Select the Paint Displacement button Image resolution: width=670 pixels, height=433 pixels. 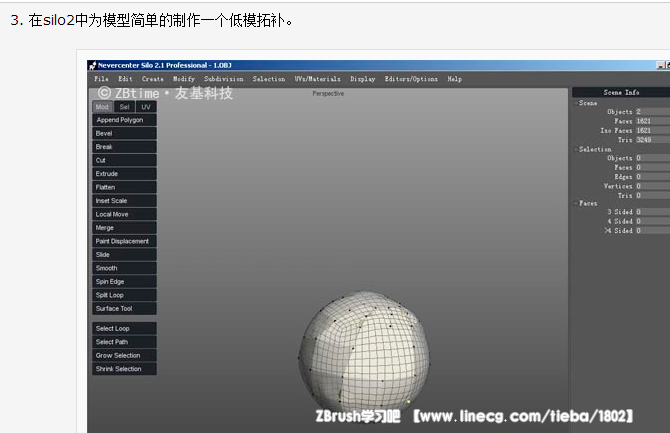click(124, 241)
